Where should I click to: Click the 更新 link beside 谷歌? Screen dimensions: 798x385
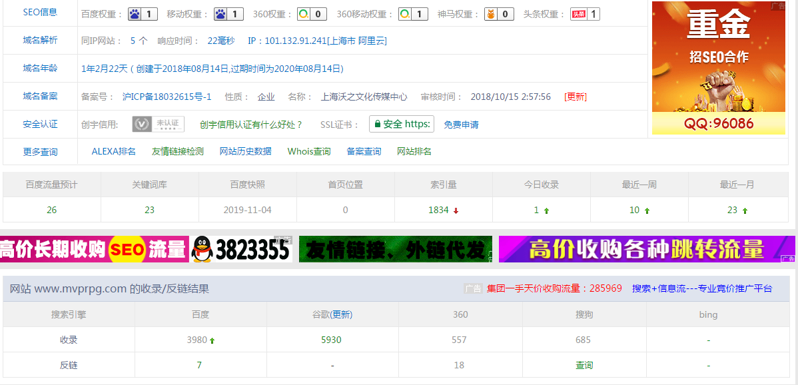[x=341, y=315]
